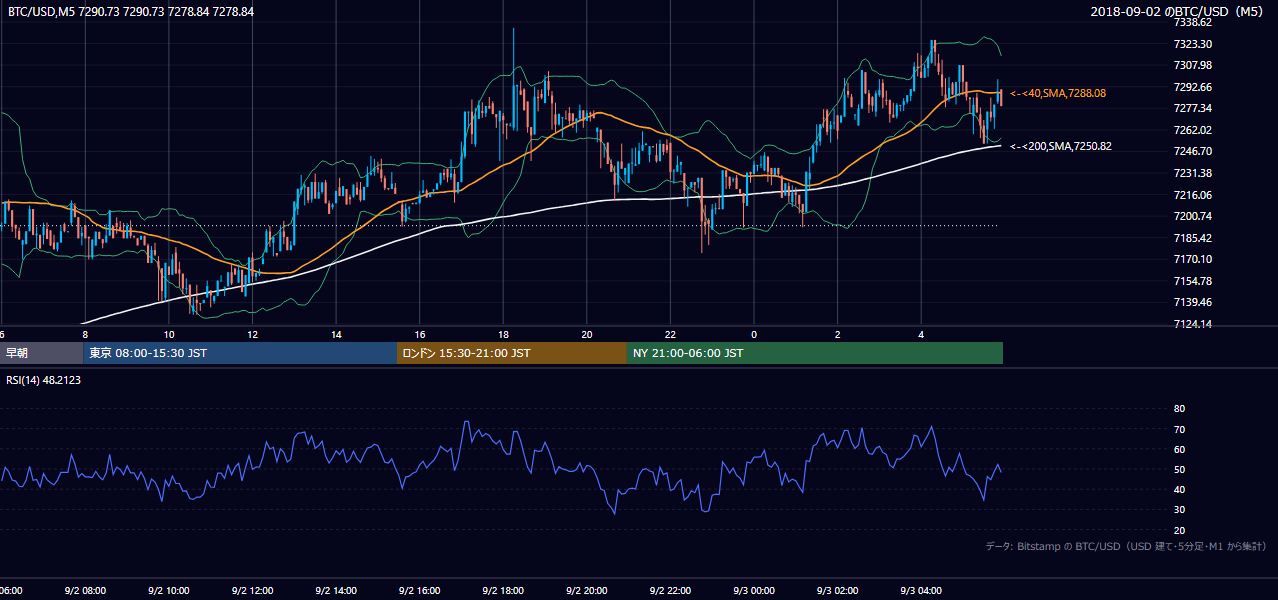Viewport: 1278px width, 600px height.
Task: Click hour 22 on the price chart axis
Action: coord(670,335)
